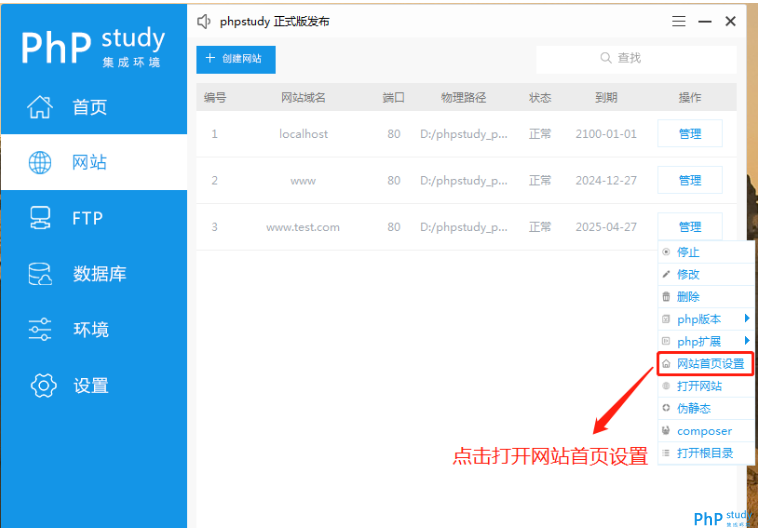The height and width of the screenshot is (528, 758).
Task: Open 管理 dropdown for localhost row
Action: (x=690, y=133)
